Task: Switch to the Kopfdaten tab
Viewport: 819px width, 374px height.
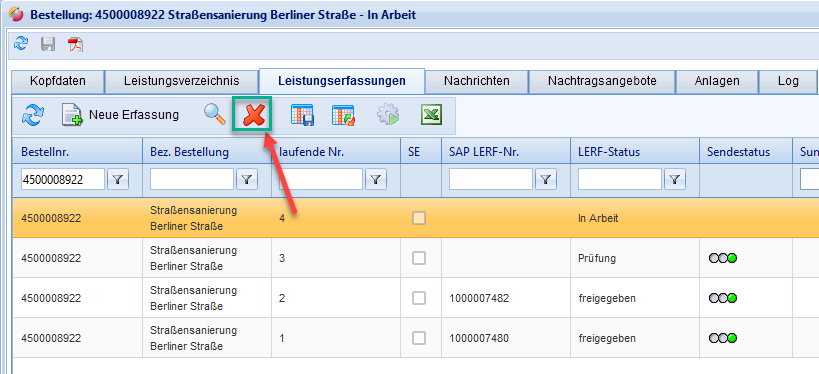Action: coord(58,81)
